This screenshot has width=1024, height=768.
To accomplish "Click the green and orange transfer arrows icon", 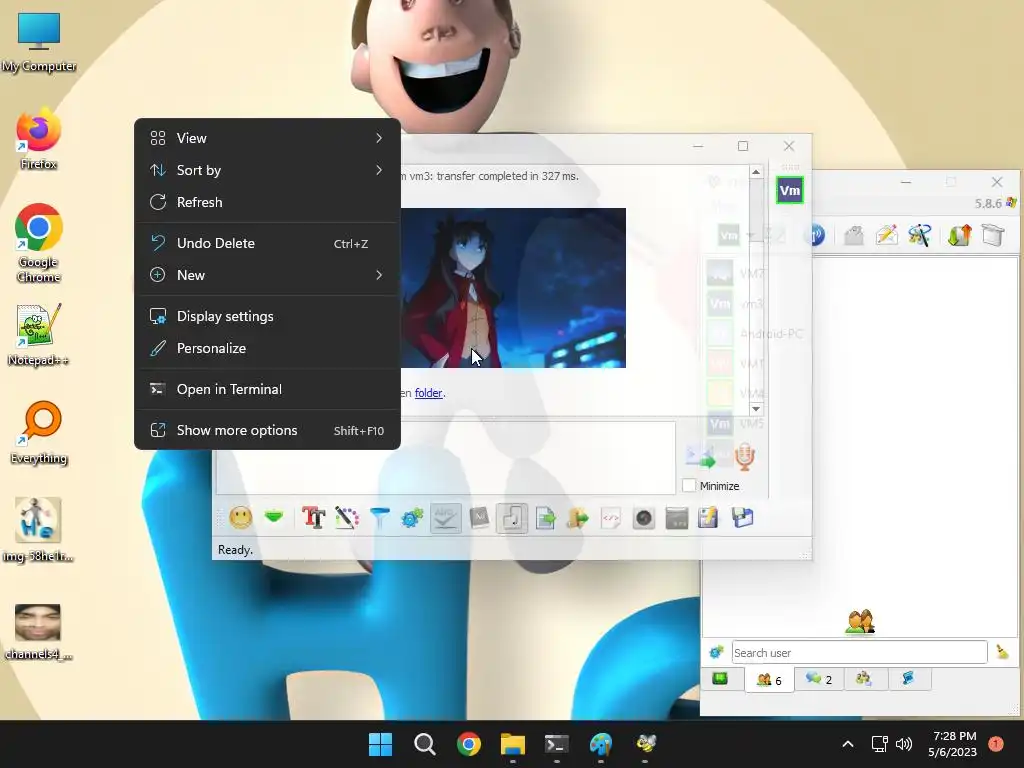I will tap(959, 235).
